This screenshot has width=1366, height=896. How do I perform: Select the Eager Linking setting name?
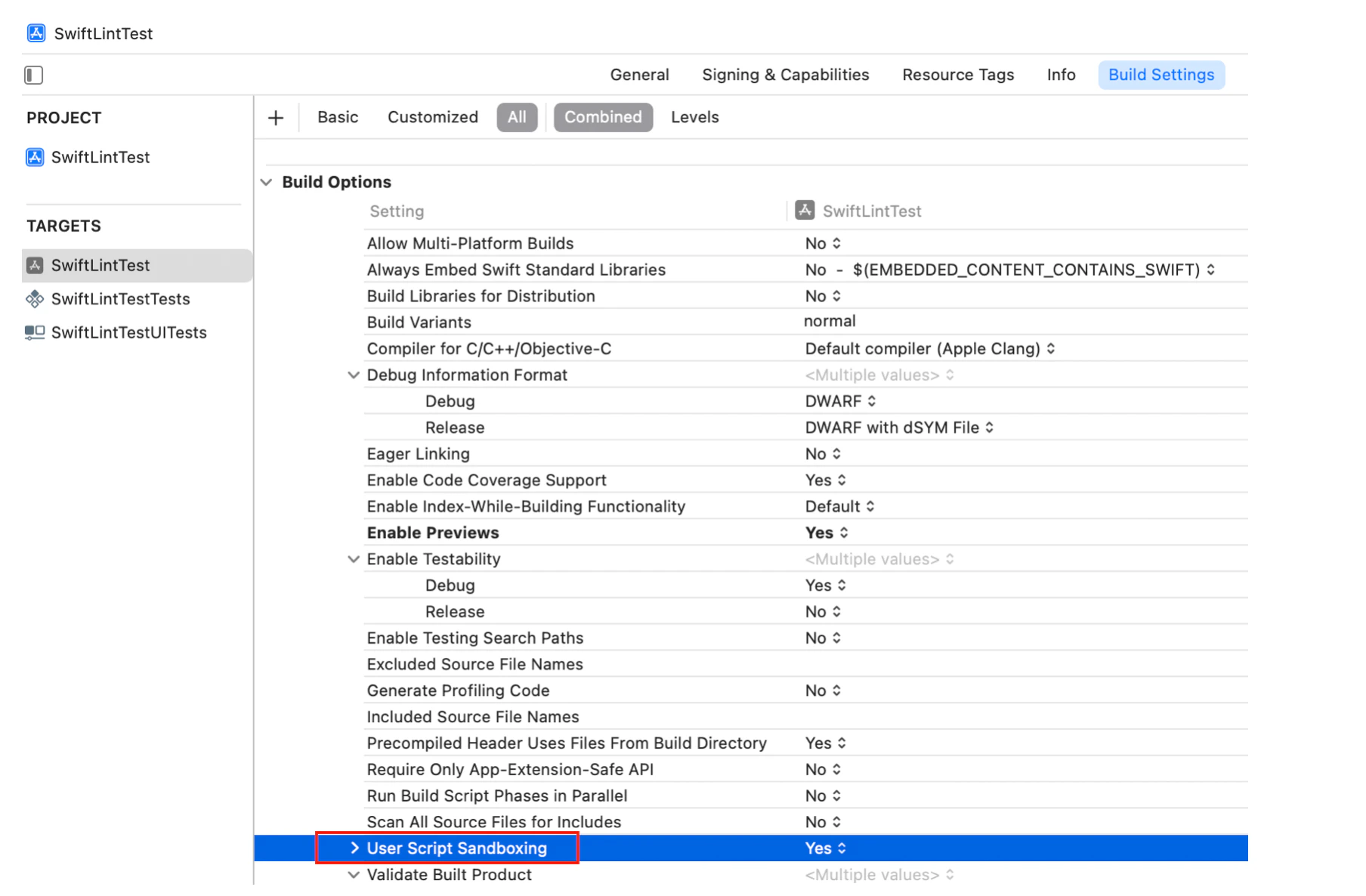coord(418,454)
